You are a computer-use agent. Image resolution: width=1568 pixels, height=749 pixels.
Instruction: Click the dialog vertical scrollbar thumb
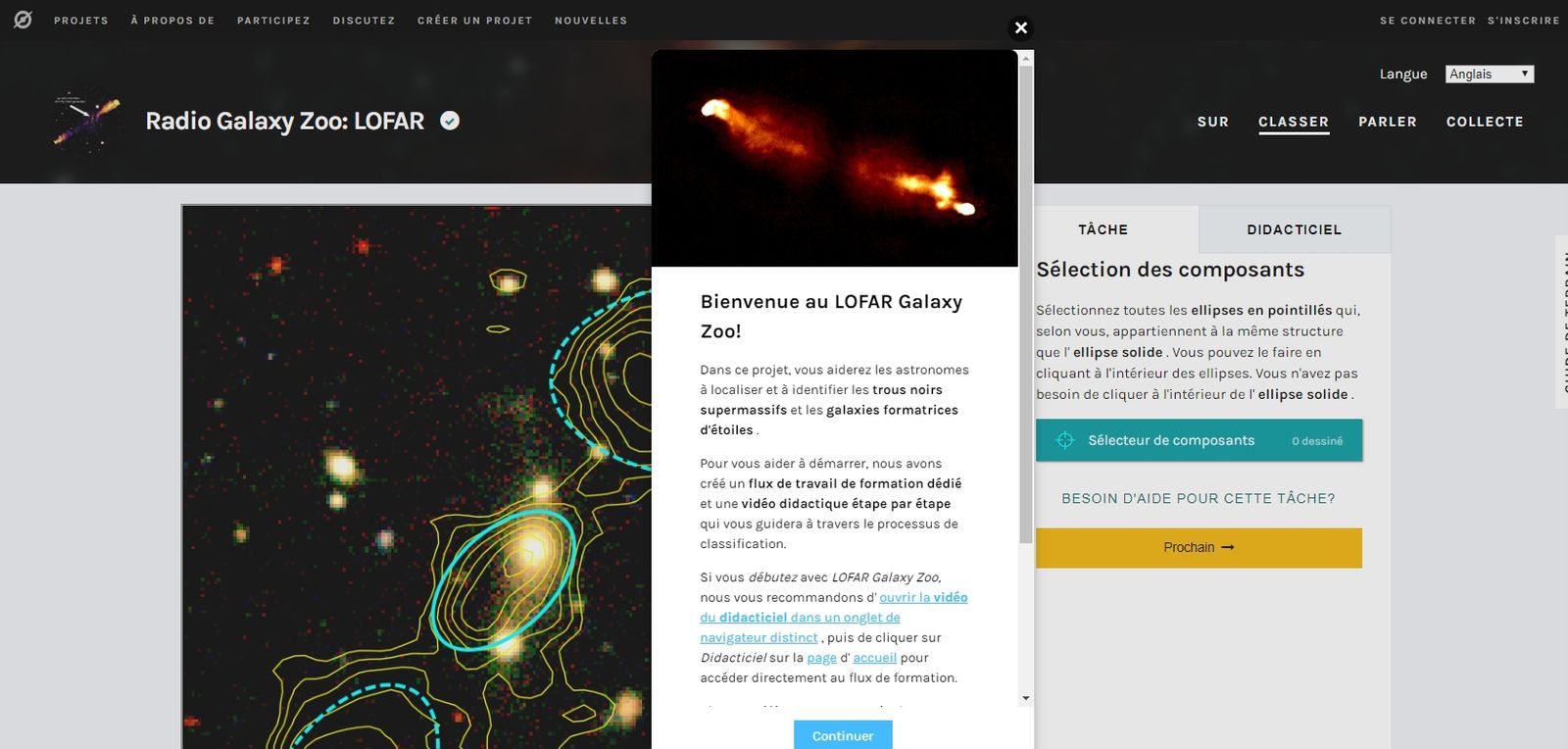tap(1026, 305)
